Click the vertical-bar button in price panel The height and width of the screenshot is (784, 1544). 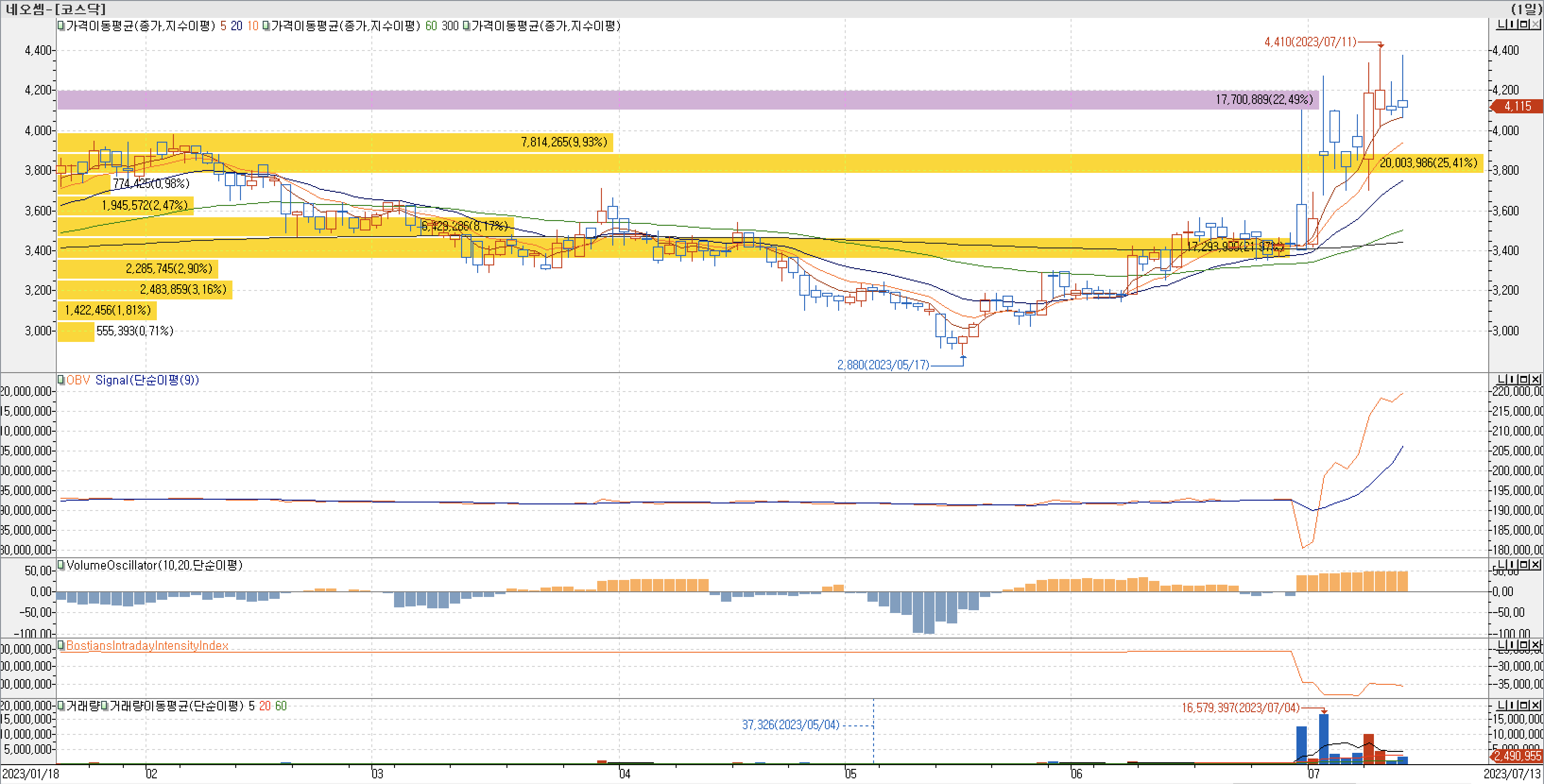pyautogui.click(x=1513, y=25)
